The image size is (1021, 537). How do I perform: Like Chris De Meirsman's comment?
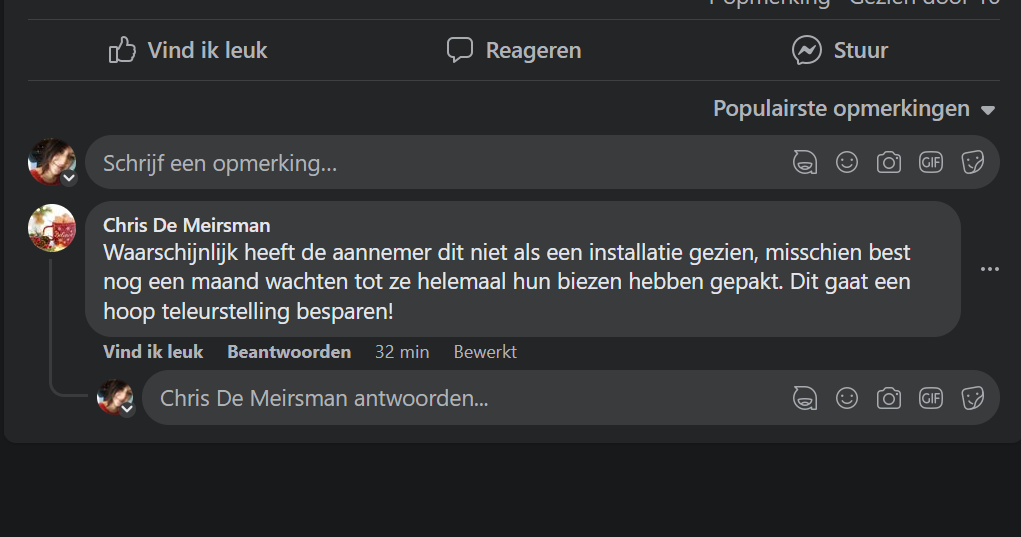153,352
